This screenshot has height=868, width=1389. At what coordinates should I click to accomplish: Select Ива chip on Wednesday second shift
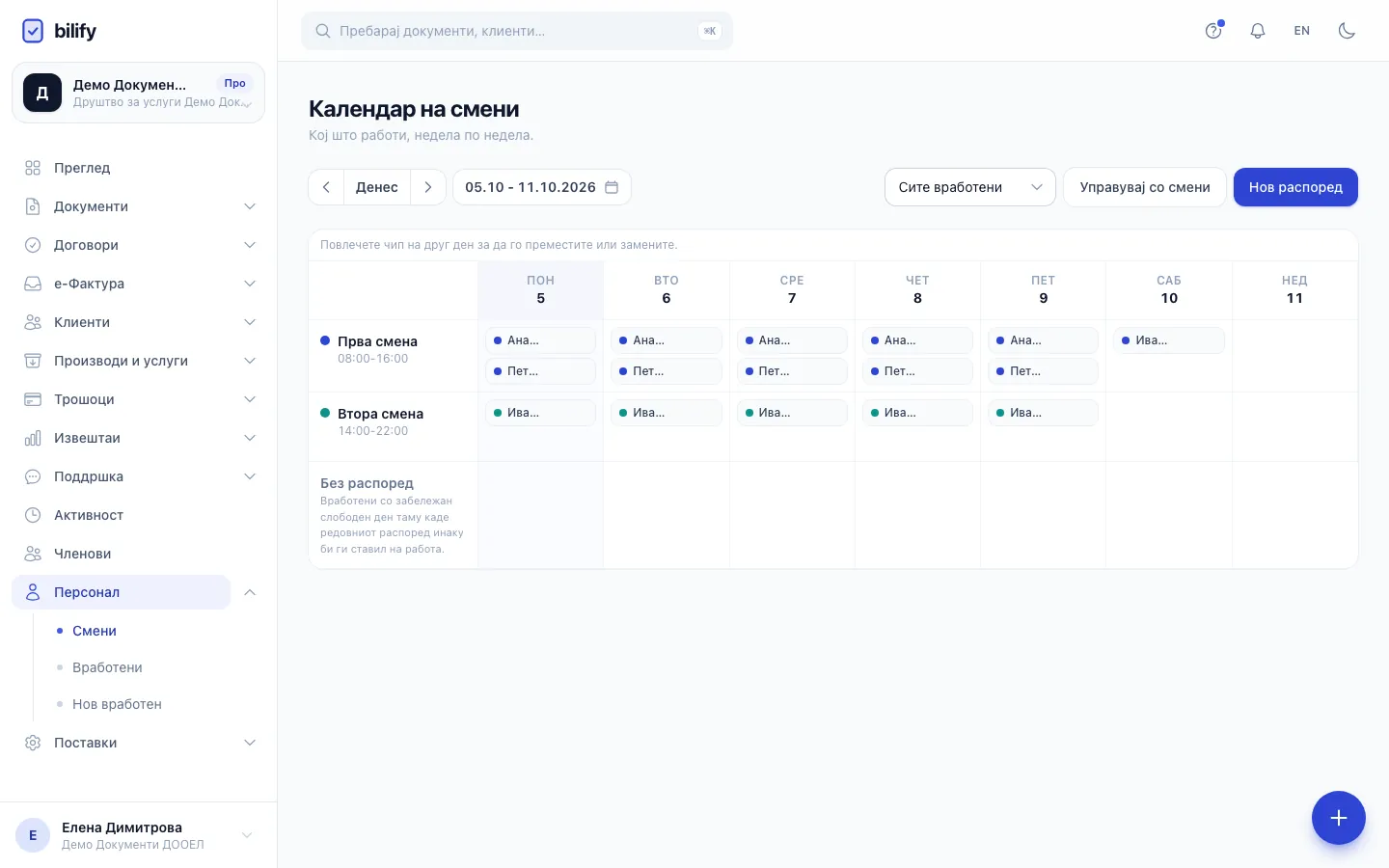(792, 413)
